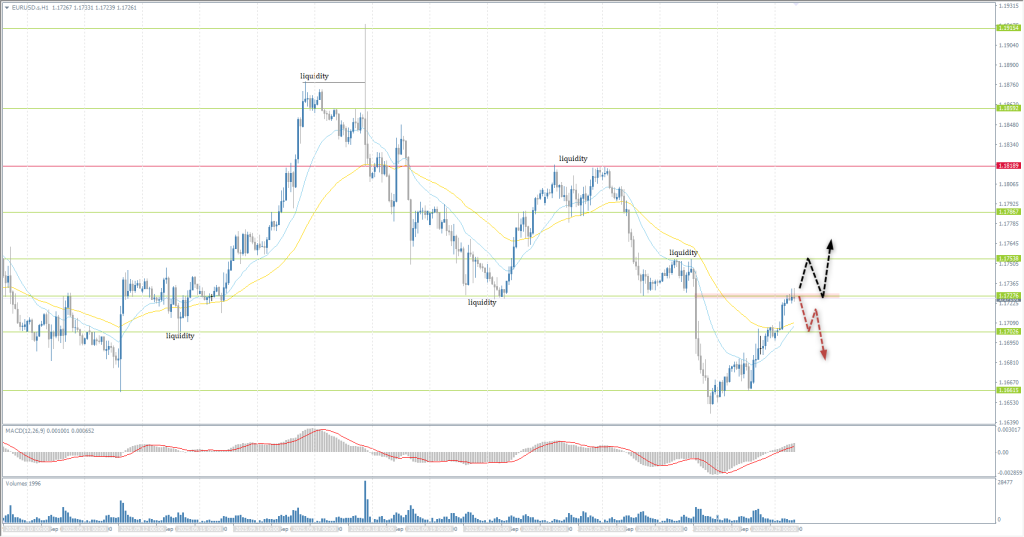Click the Volumes indicator label

tap(25, 483)
